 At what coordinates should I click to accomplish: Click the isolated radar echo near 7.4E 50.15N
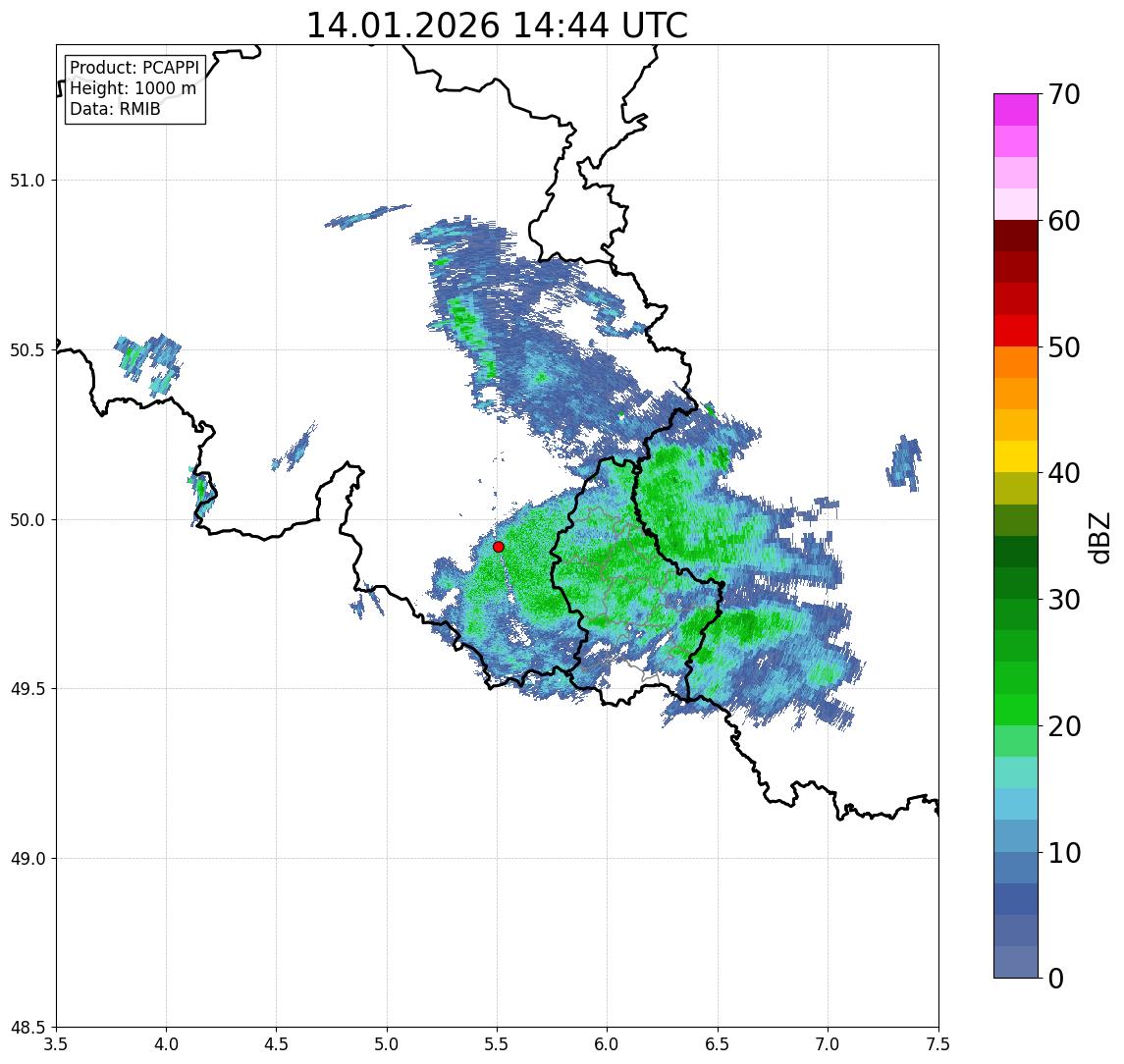coord(904,463)
